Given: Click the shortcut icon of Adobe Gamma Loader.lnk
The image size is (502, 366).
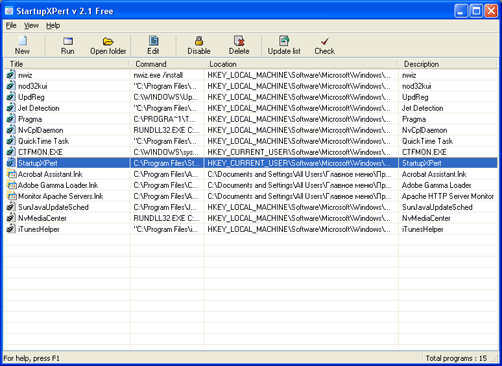Looking at the screenshot, I should coord(11,185).
